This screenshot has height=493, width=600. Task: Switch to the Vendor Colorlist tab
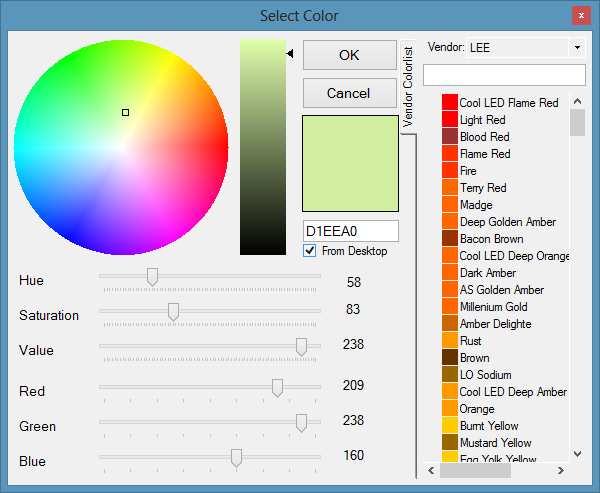pyautogui.click(x=408, y=87)
